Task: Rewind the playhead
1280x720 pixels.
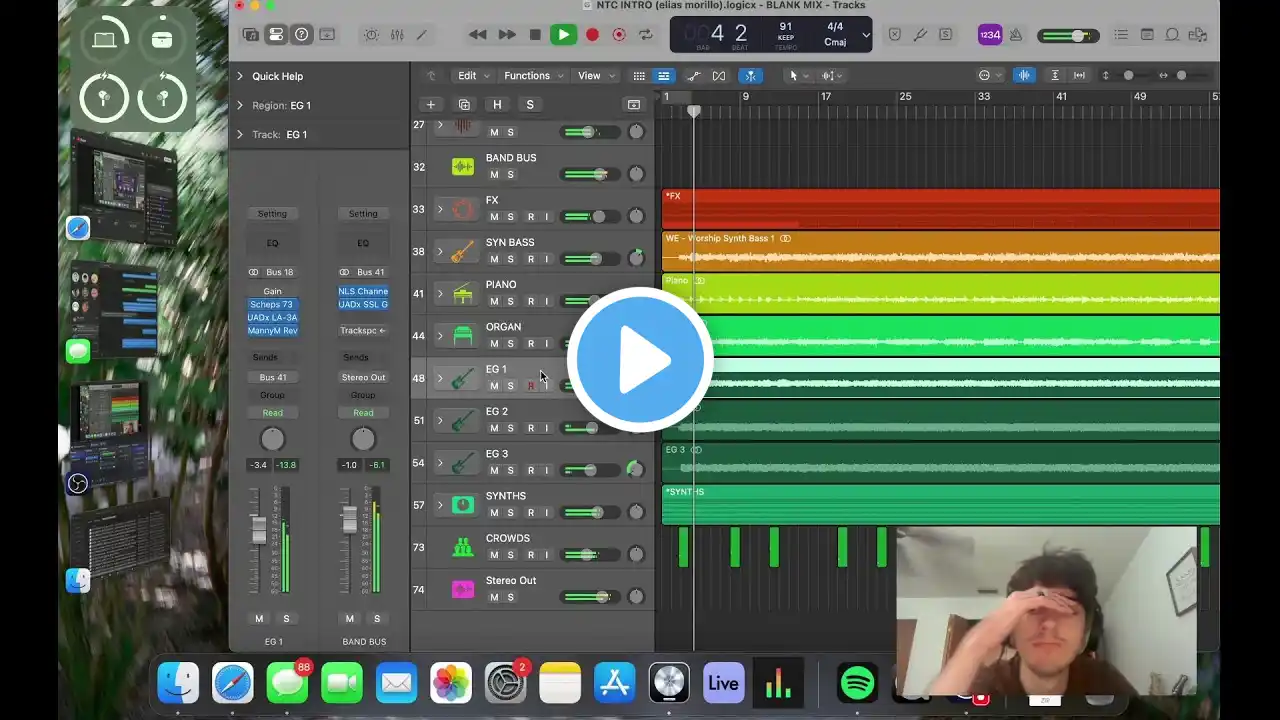Action: (x=478, y=35)
